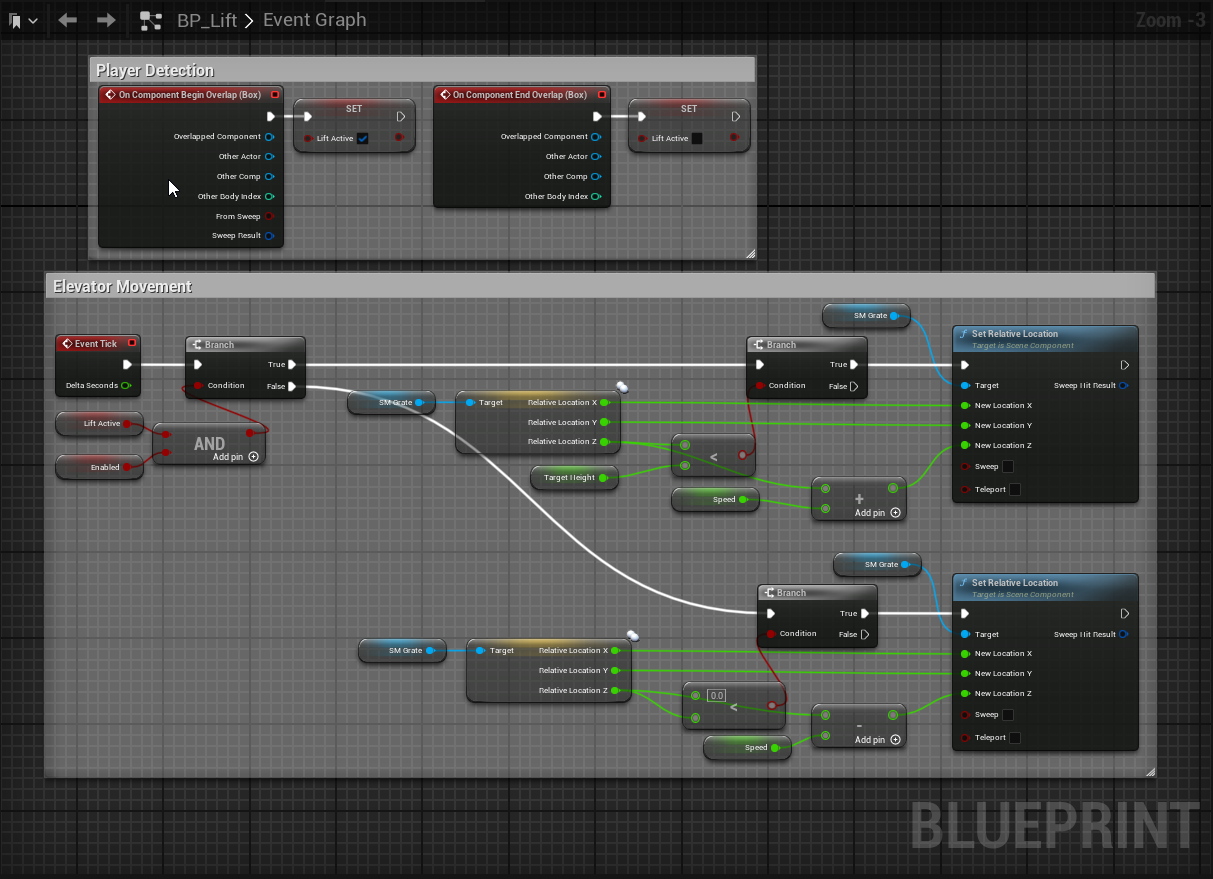Screen dimensions: 1213x879
Task: Click the Other Body Index pin on Begin Overlap node
Action: click(270, 197)
